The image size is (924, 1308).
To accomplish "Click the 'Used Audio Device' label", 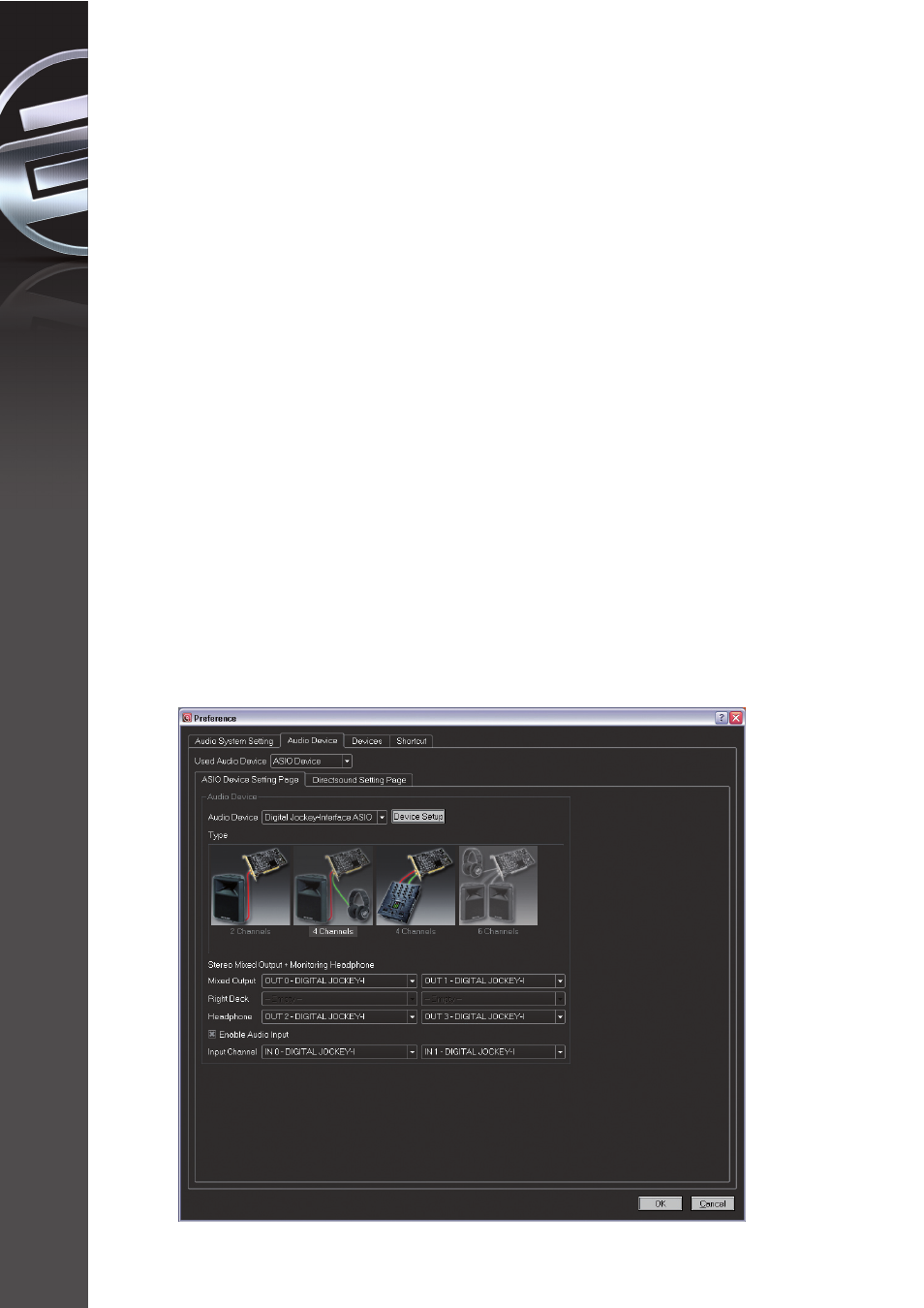I will [231, 762].
